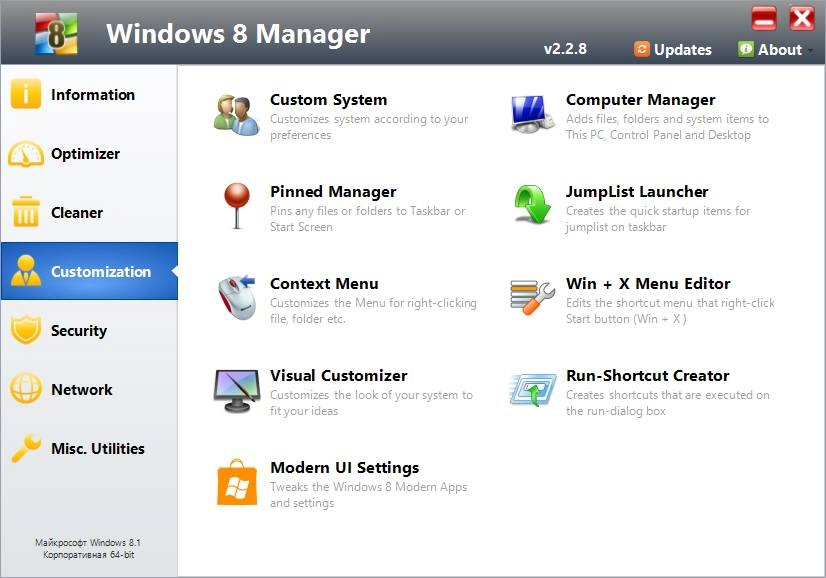Click the green About info icon
Screen dimensions: 826x578
(x=745, y=49)
